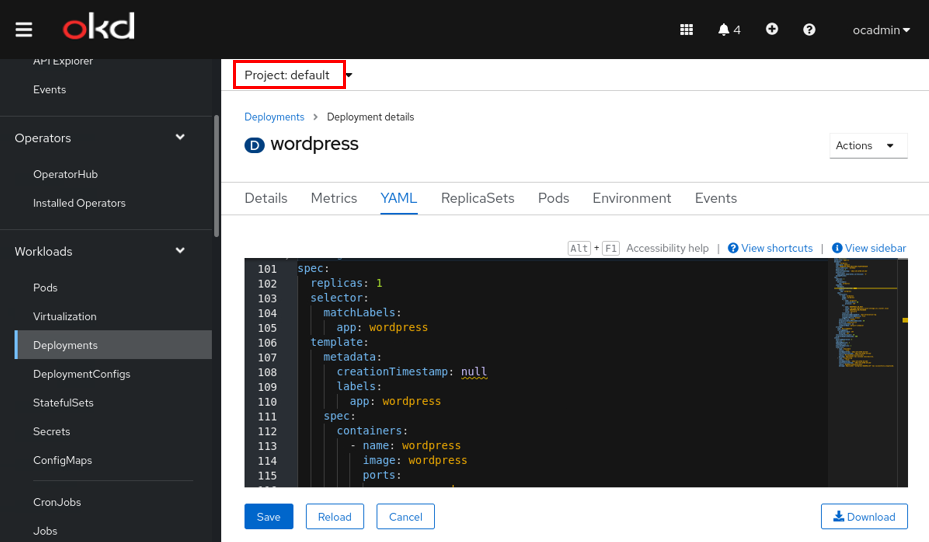Click 'creationTimestamp: null' on line 108

(x=412, y=372)
